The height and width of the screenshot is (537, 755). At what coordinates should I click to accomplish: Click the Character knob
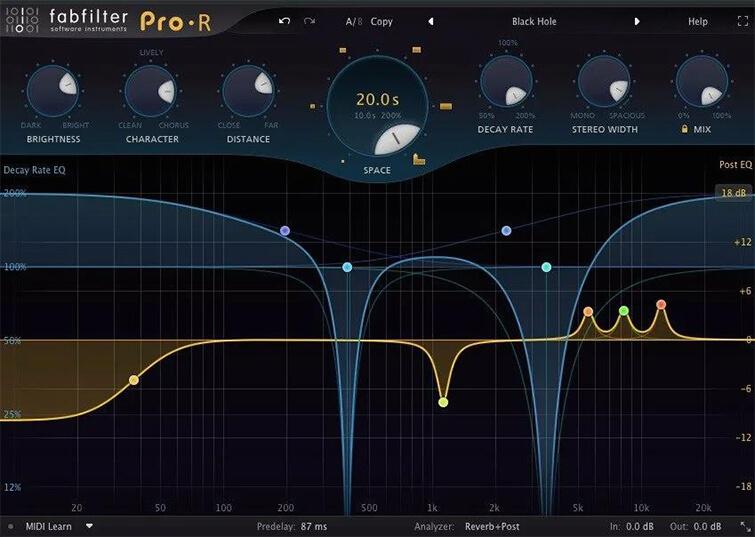(x=151, y=91)
